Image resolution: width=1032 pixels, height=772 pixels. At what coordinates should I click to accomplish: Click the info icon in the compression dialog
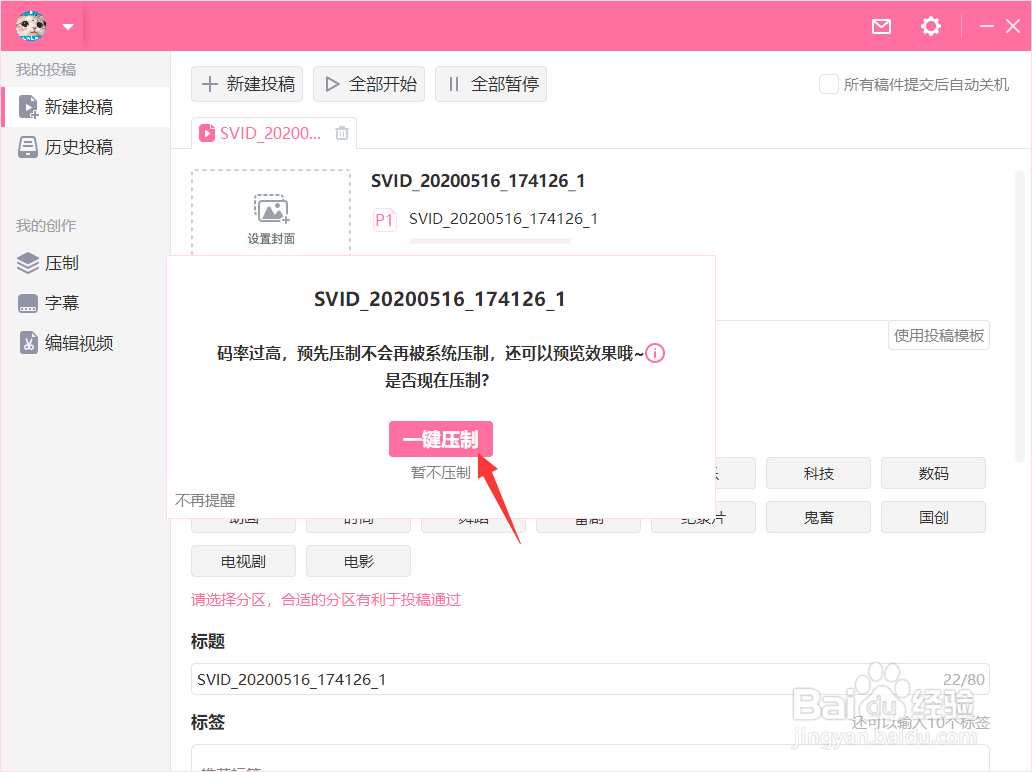pos(655,353)
